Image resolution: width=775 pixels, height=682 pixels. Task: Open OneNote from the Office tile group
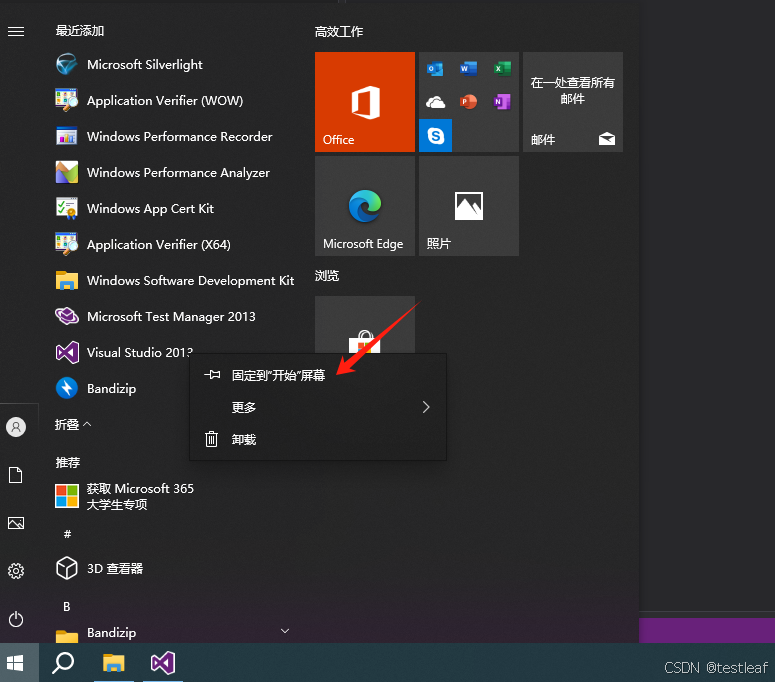[502, 102]
